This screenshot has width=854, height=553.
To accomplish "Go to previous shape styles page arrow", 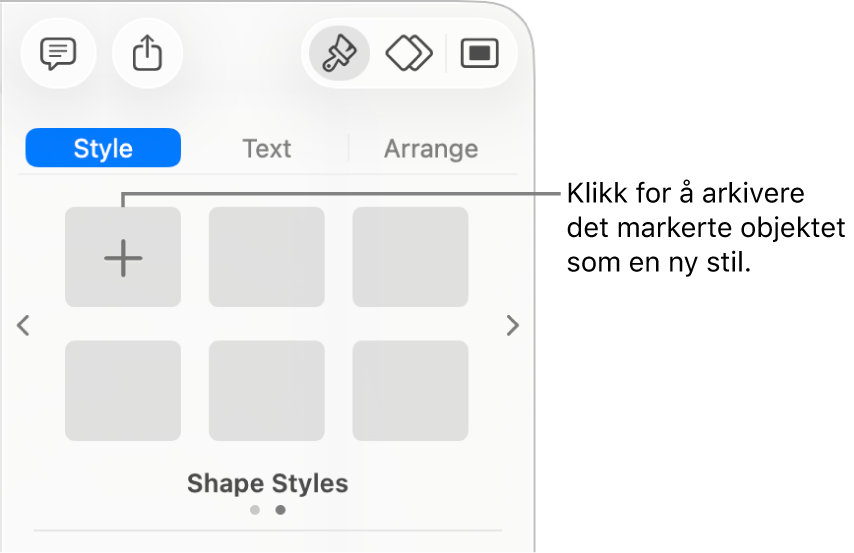I will point(24,325).
